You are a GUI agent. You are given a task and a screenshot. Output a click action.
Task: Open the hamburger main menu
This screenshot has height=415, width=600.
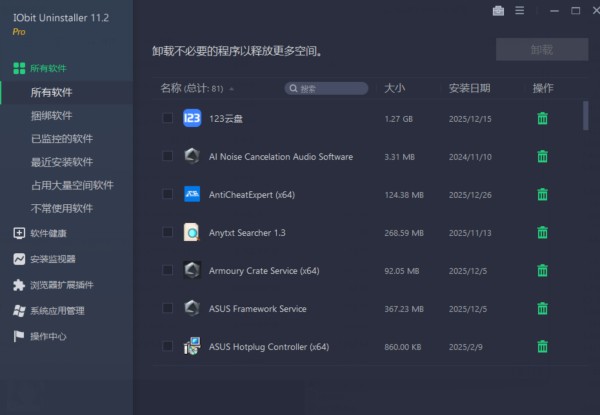click(519, 11)
